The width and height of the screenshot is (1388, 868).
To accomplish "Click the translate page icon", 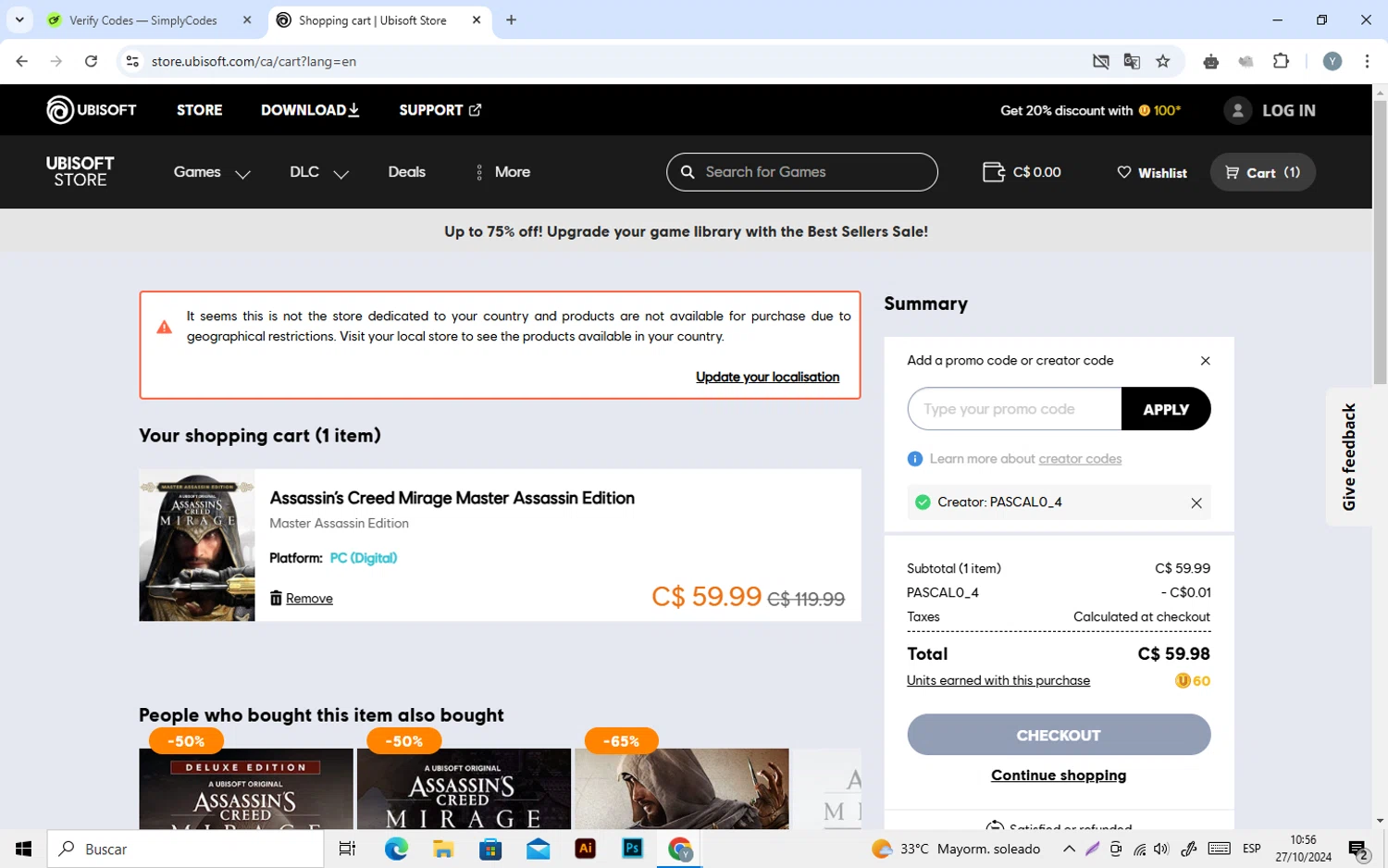I will click(1132, 61).
